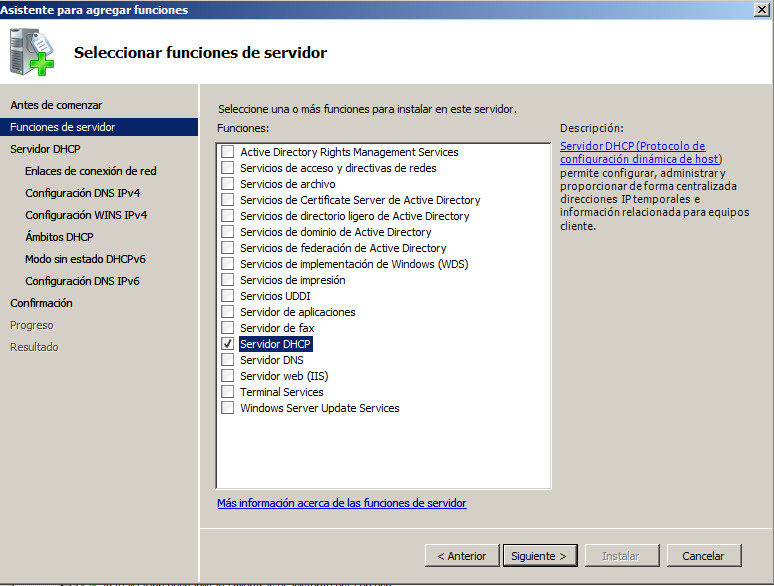The height and width of the screenshot is (586, 774).
Task: Click the Cancelar button
Action: (x=702, y=556)
